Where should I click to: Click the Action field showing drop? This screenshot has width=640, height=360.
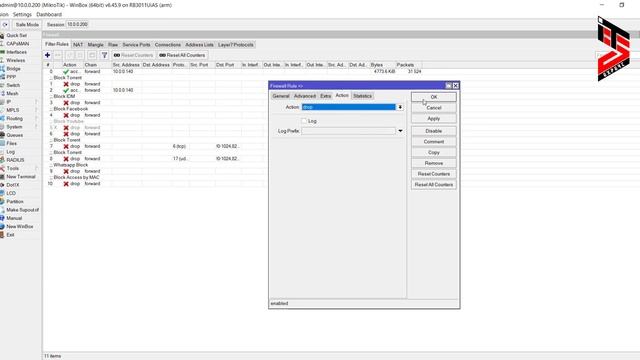click(x=349, y=107)
